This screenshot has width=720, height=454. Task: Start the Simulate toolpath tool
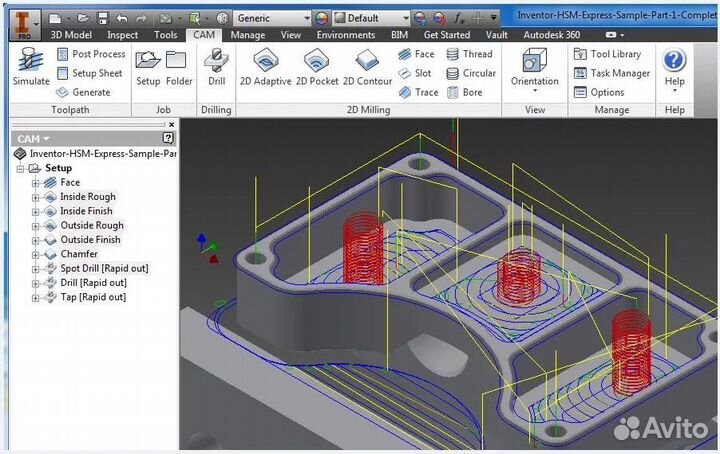pyautogui.click(x=31, y=67)
